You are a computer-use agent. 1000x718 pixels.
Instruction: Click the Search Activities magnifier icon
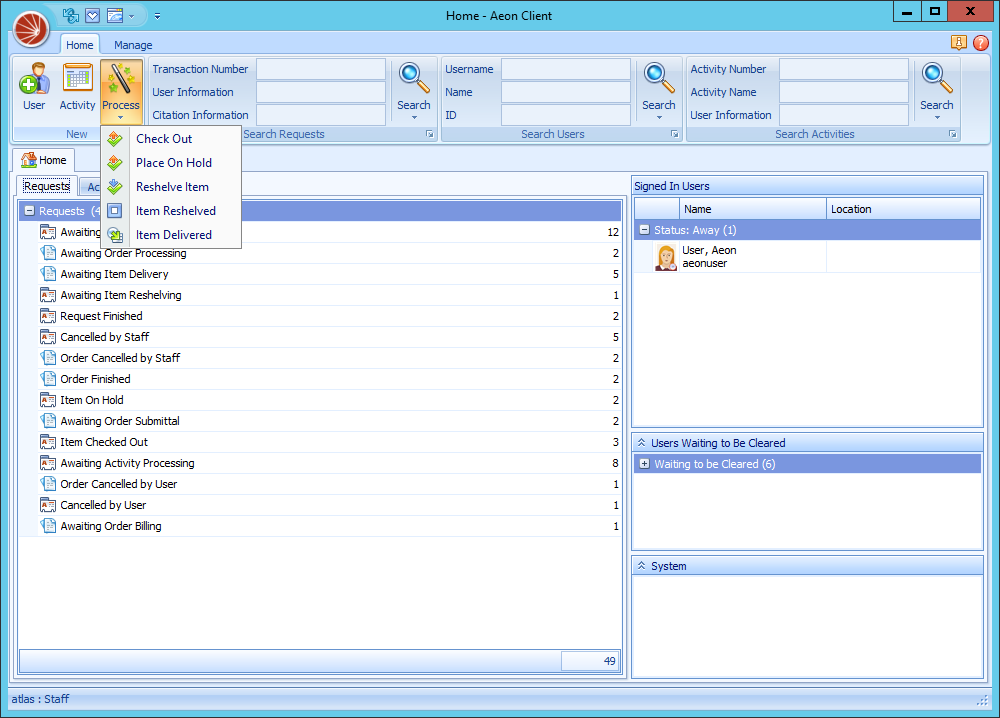(x=936, y=78)
